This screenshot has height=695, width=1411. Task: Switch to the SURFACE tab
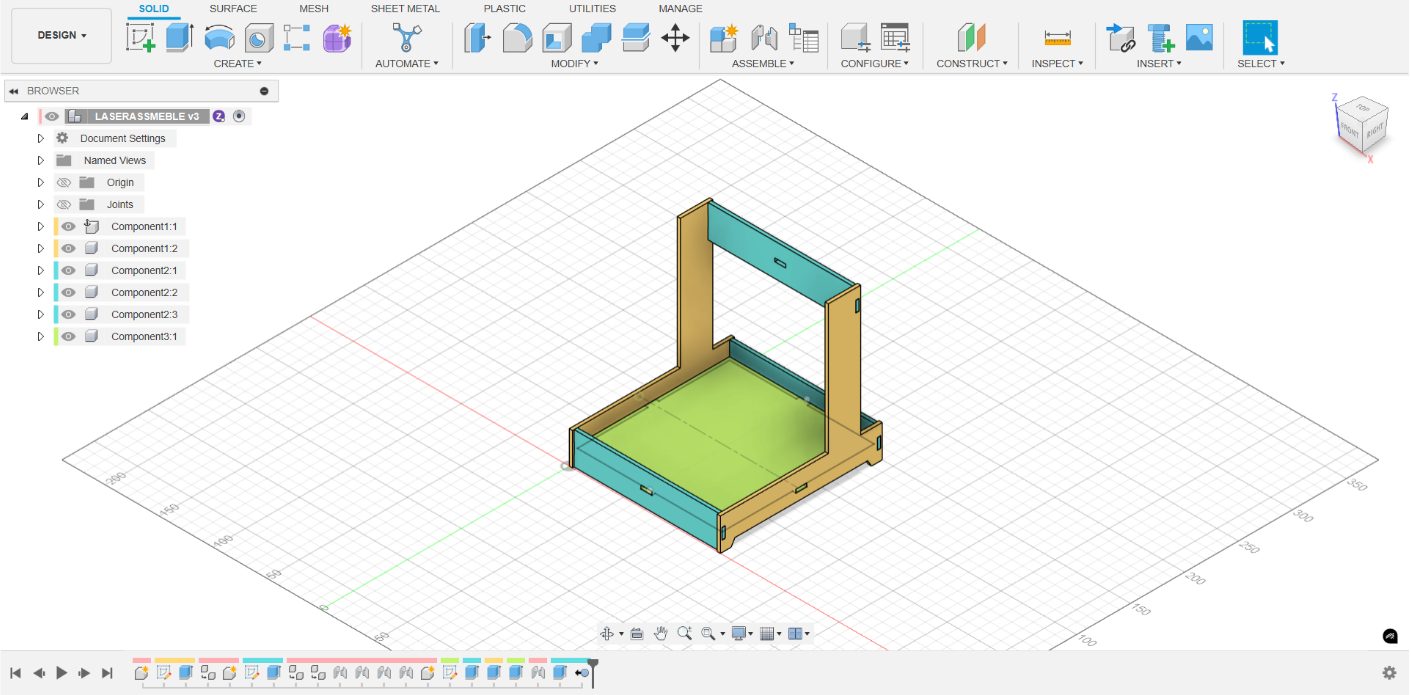click(233, 9)
